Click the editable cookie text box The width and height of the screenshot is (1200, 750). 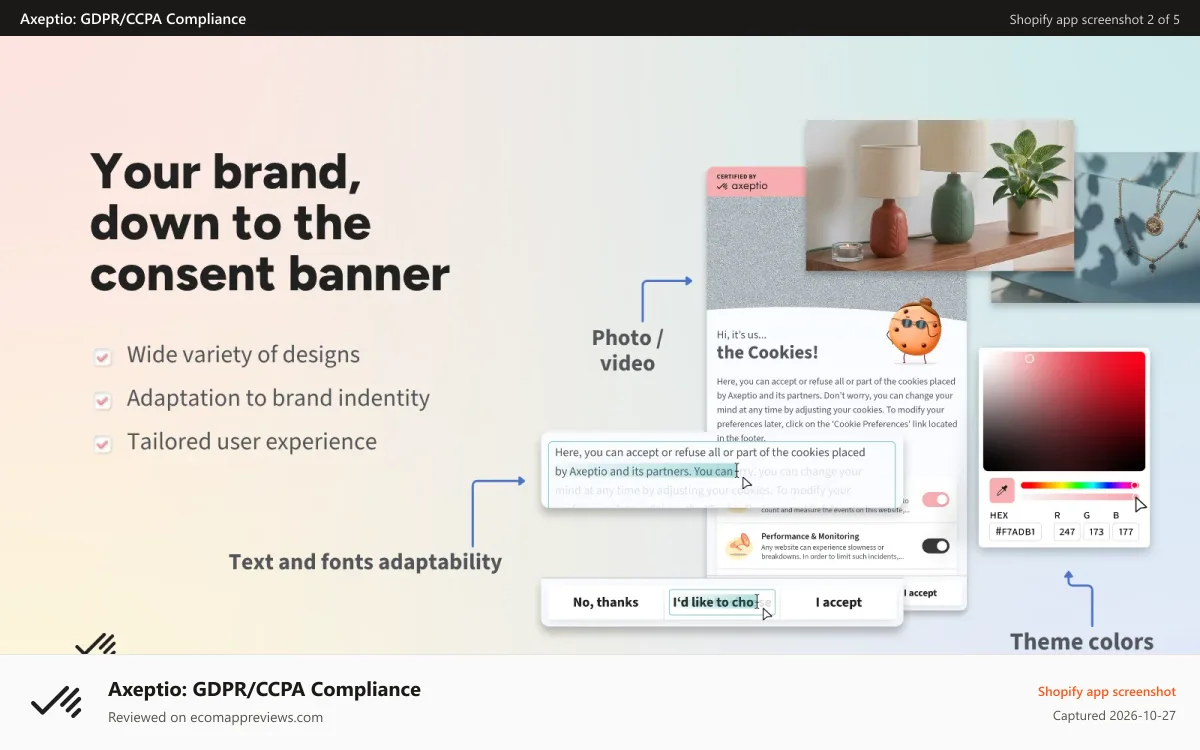[x=722, y=473]
